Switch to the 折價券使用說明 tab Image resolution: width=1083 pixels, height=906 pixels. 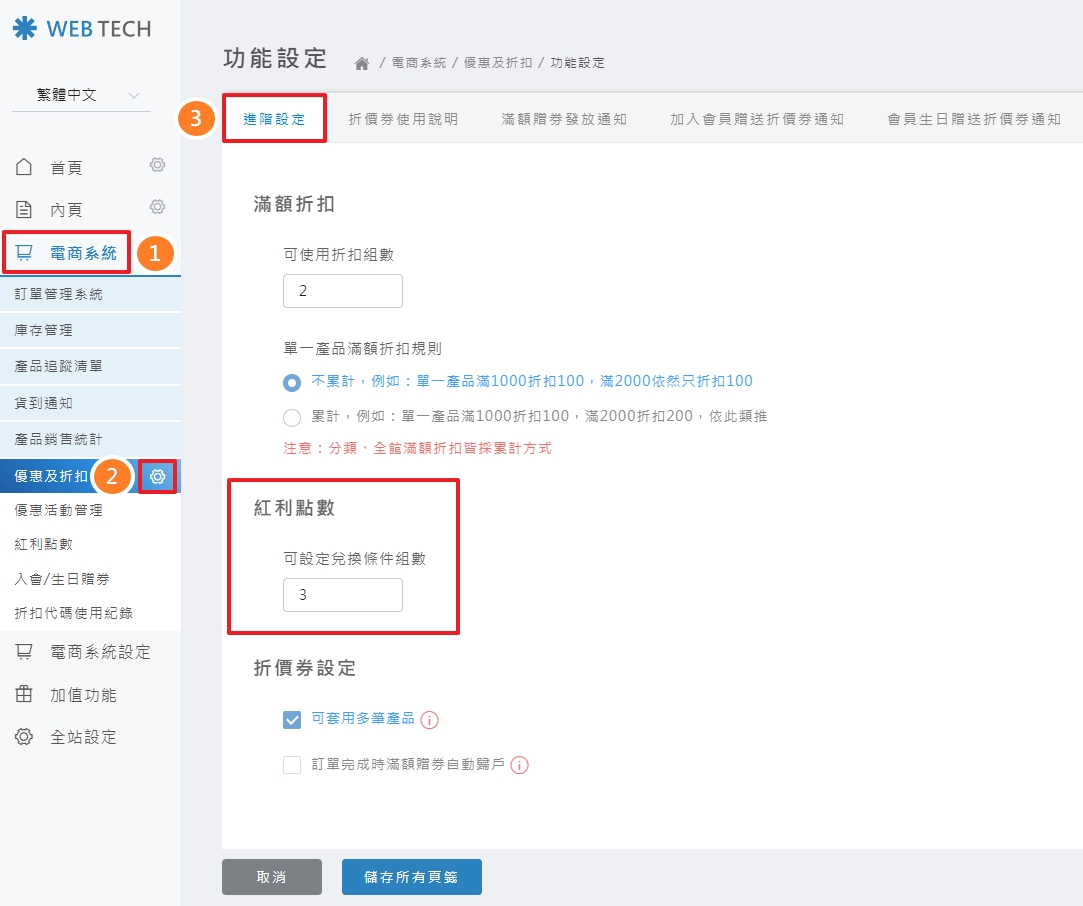[403, 119]
